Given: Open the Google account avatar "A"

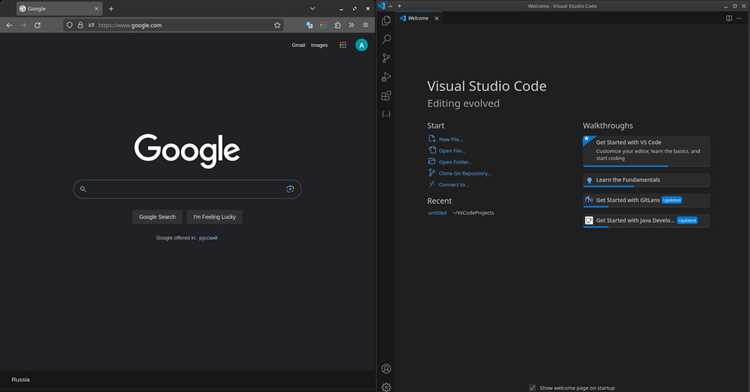Looking at the screenshot, I should point(362,45).
